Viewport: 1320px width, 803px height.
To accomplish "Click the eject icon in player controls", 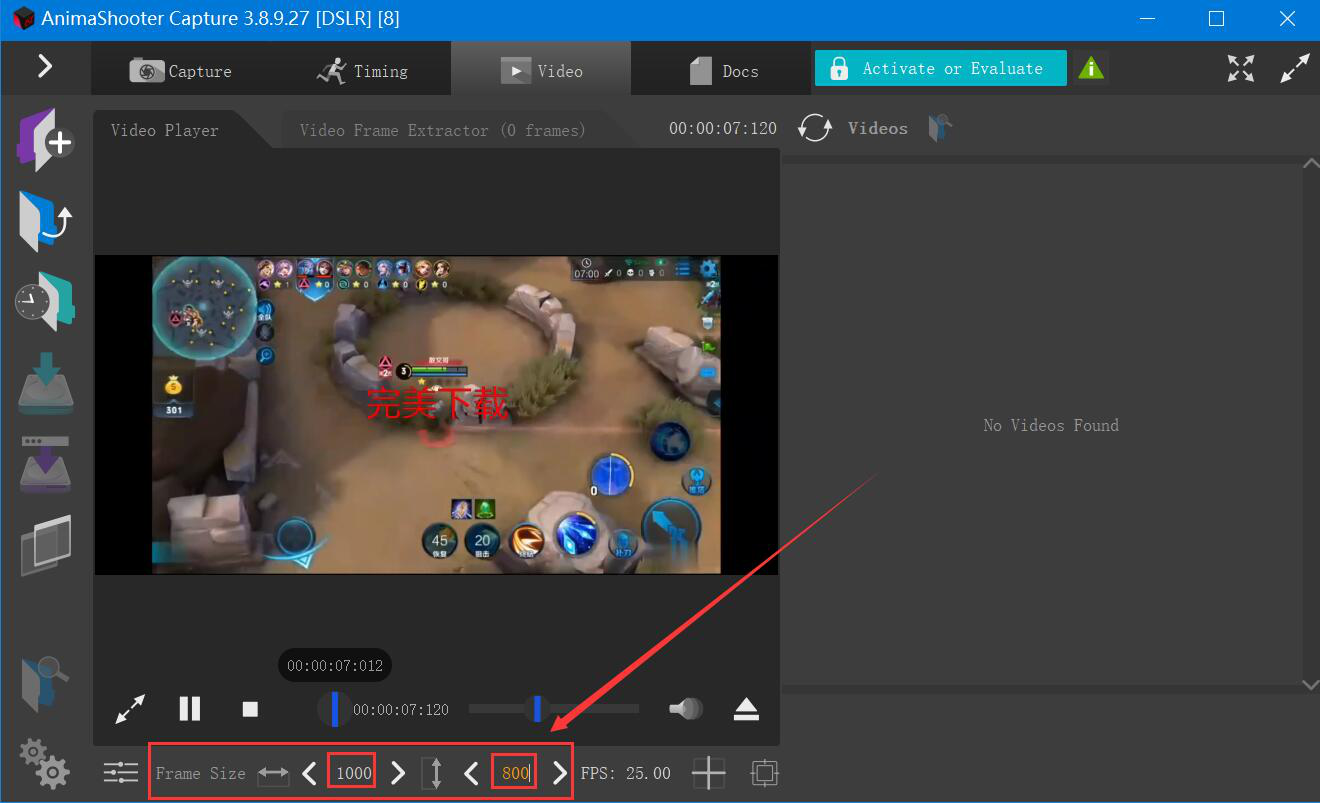I will 746,709.
